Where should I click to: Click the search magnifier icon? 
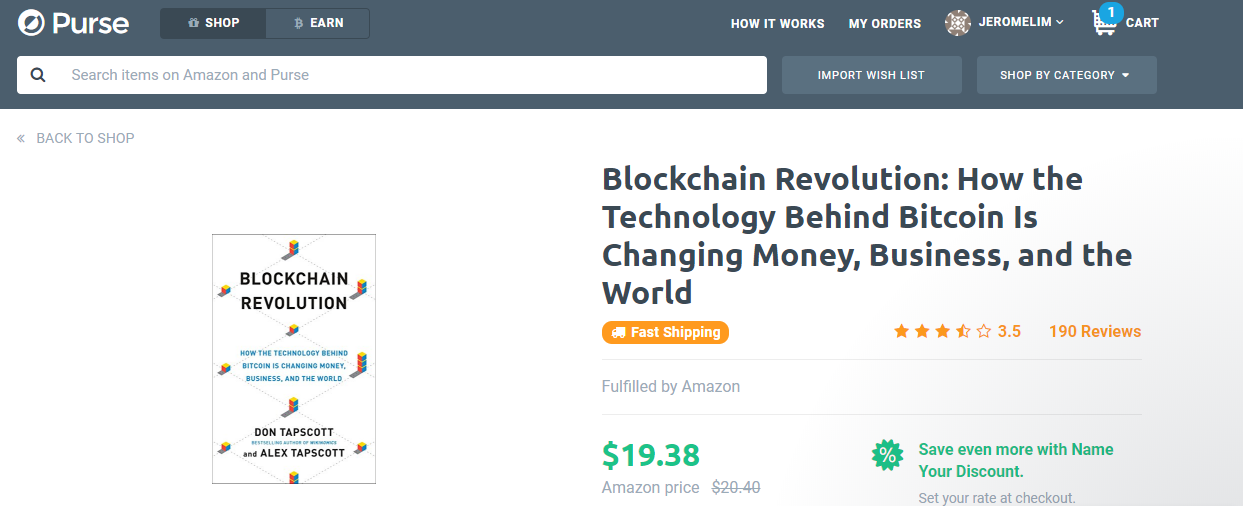point(38,75)
